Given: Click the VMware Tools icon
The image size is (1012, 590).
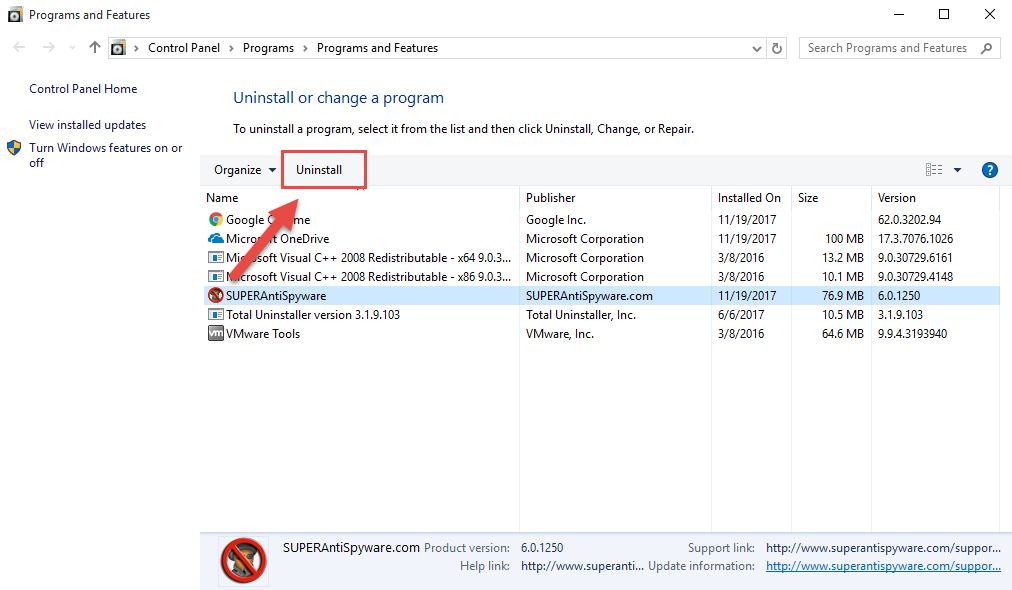Looking at the screenshot, I should (x=216, y=334).
